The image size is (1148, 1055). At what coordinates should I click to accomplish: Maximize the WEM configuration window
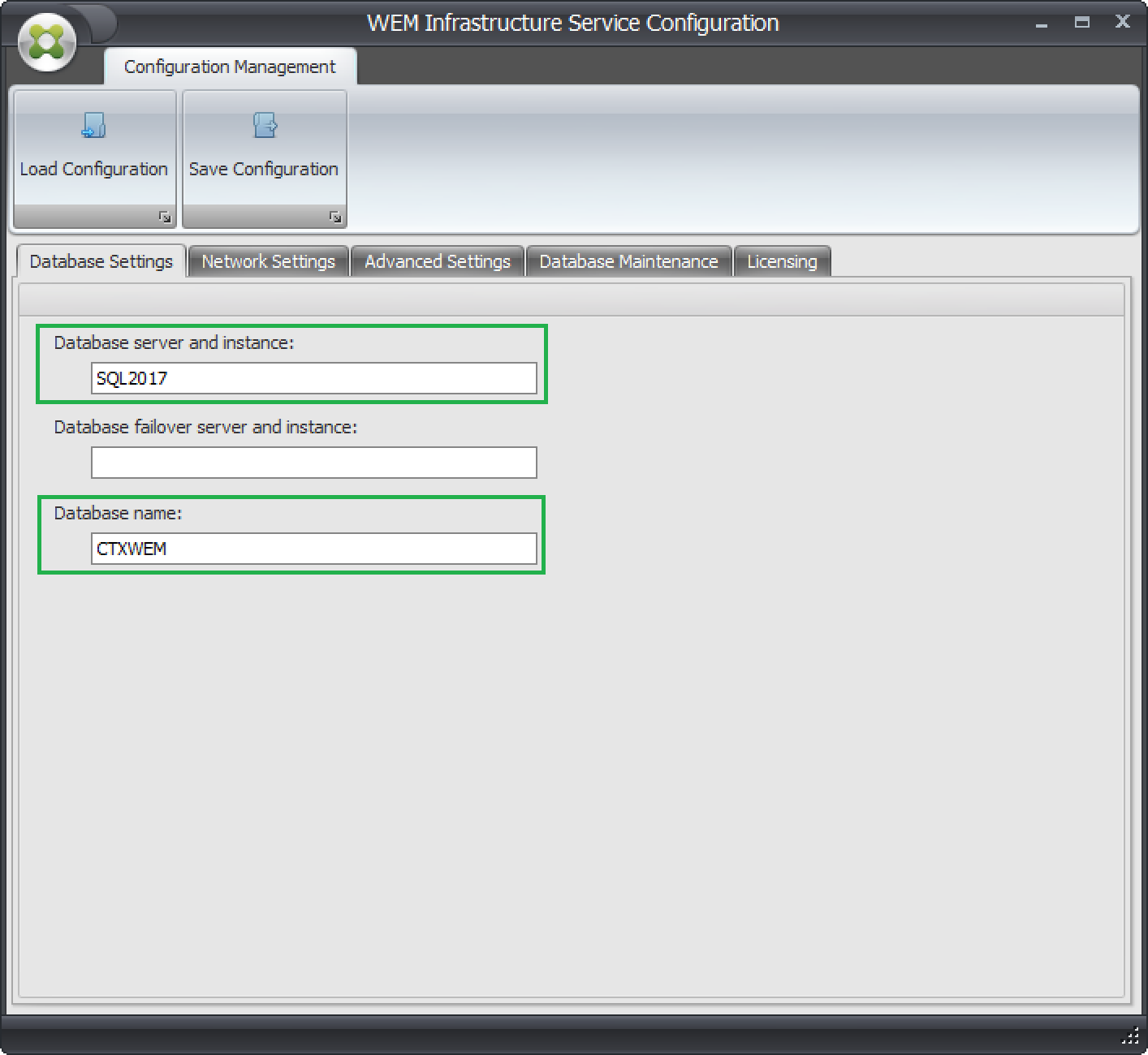[x=1082, y=23]
